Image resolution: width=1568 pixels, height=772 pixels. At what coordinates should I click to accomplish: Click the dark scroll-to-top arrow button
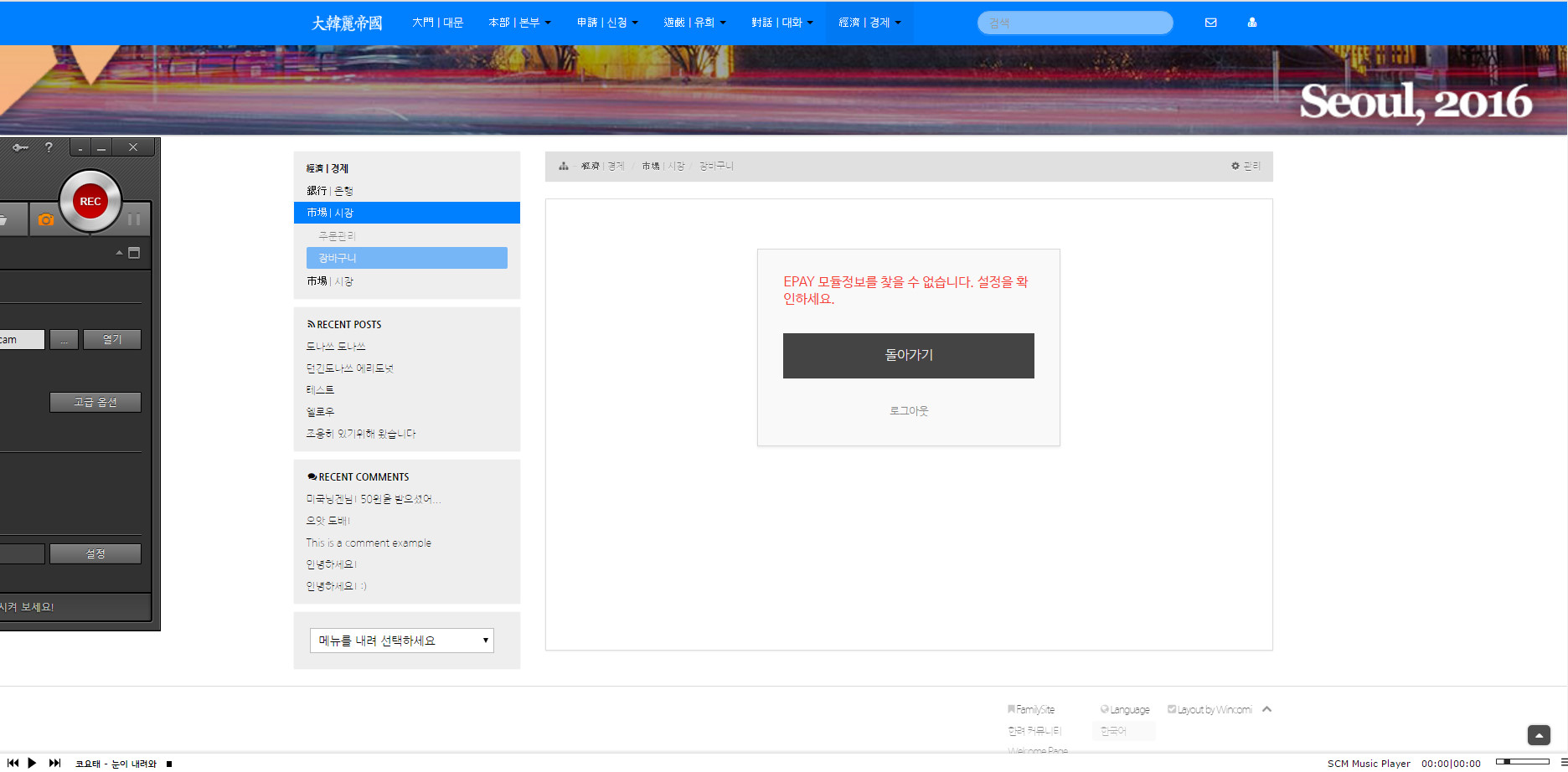[1539, 734]
